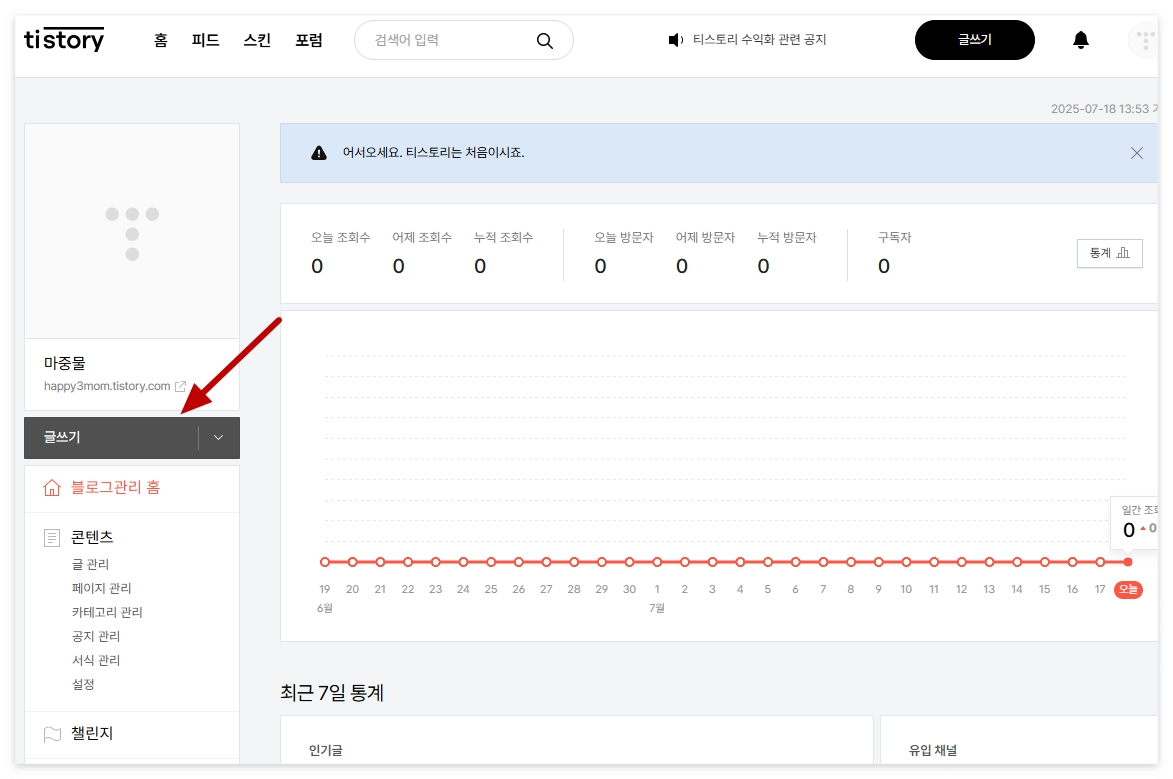The image size is (1173, 779).
Task: Click the red 오늘 marker on the chart
Action: tap(1128, 590)
